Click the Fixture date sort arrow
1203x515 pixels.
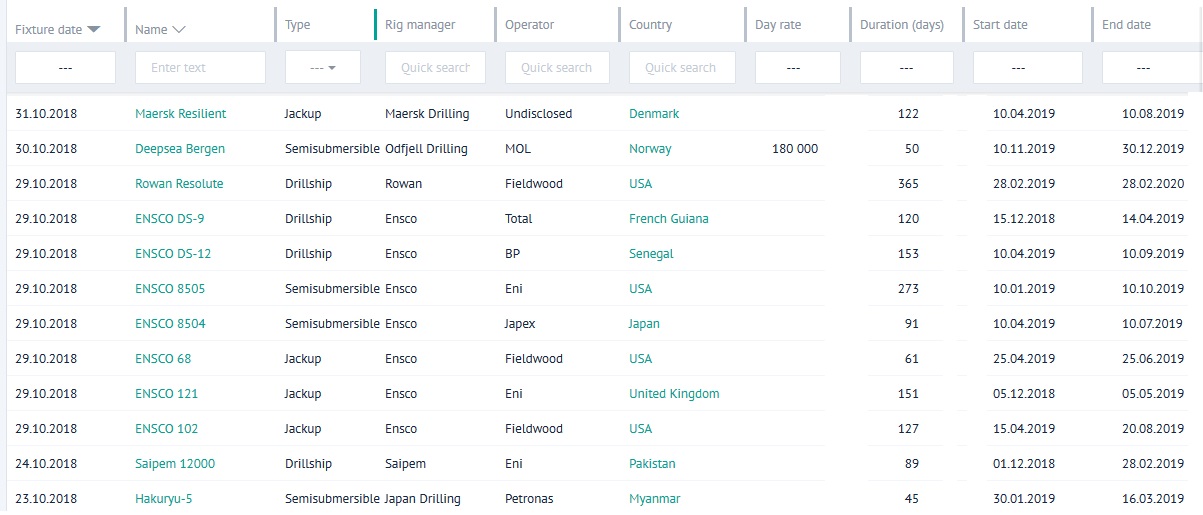[x=94, y=30]
